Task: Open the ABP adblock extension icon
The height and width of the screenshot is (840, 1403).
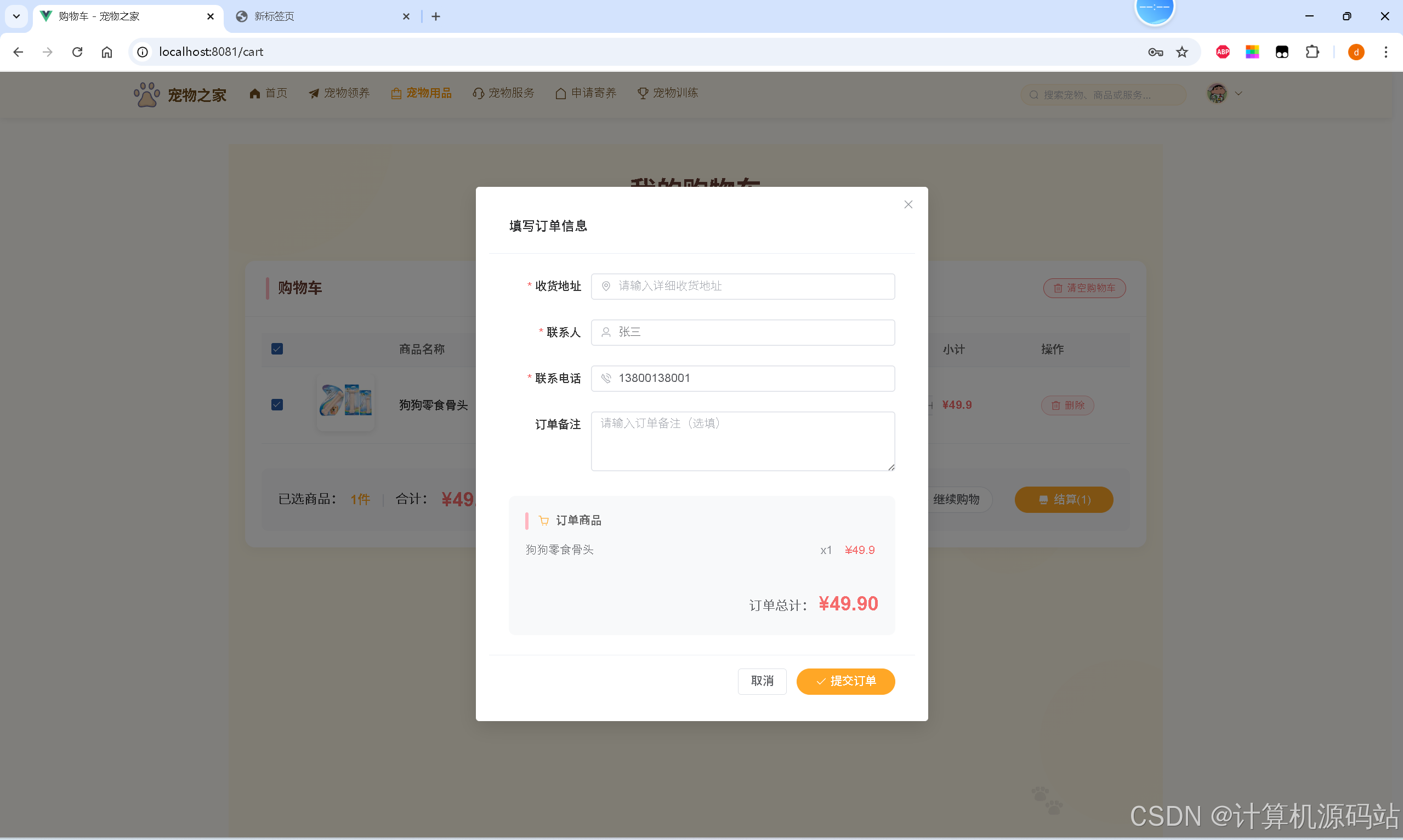Action: (1223, 52)
